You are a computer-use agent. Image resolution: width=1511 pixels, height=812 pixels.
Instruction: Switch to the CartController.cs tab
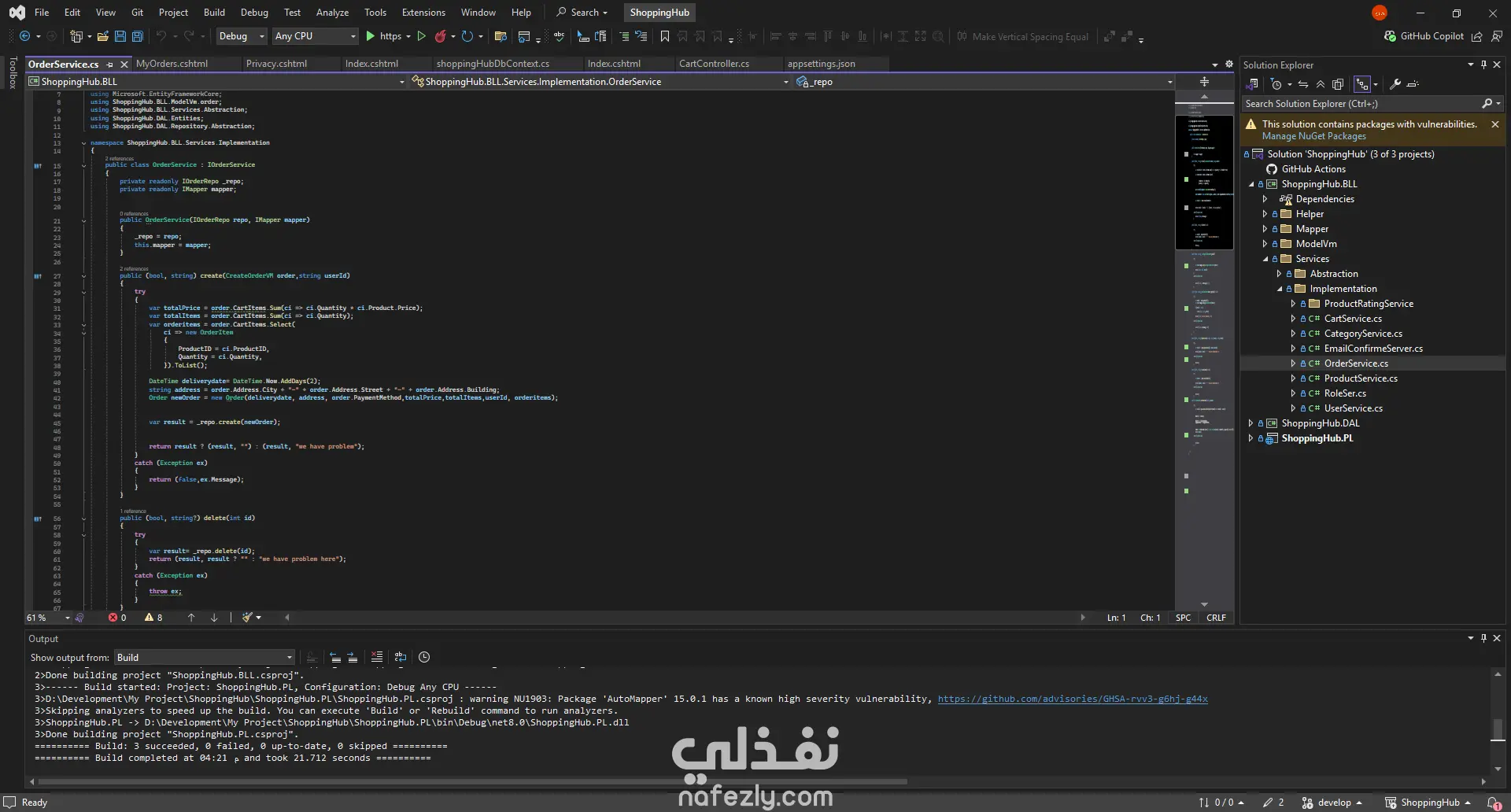714,64
